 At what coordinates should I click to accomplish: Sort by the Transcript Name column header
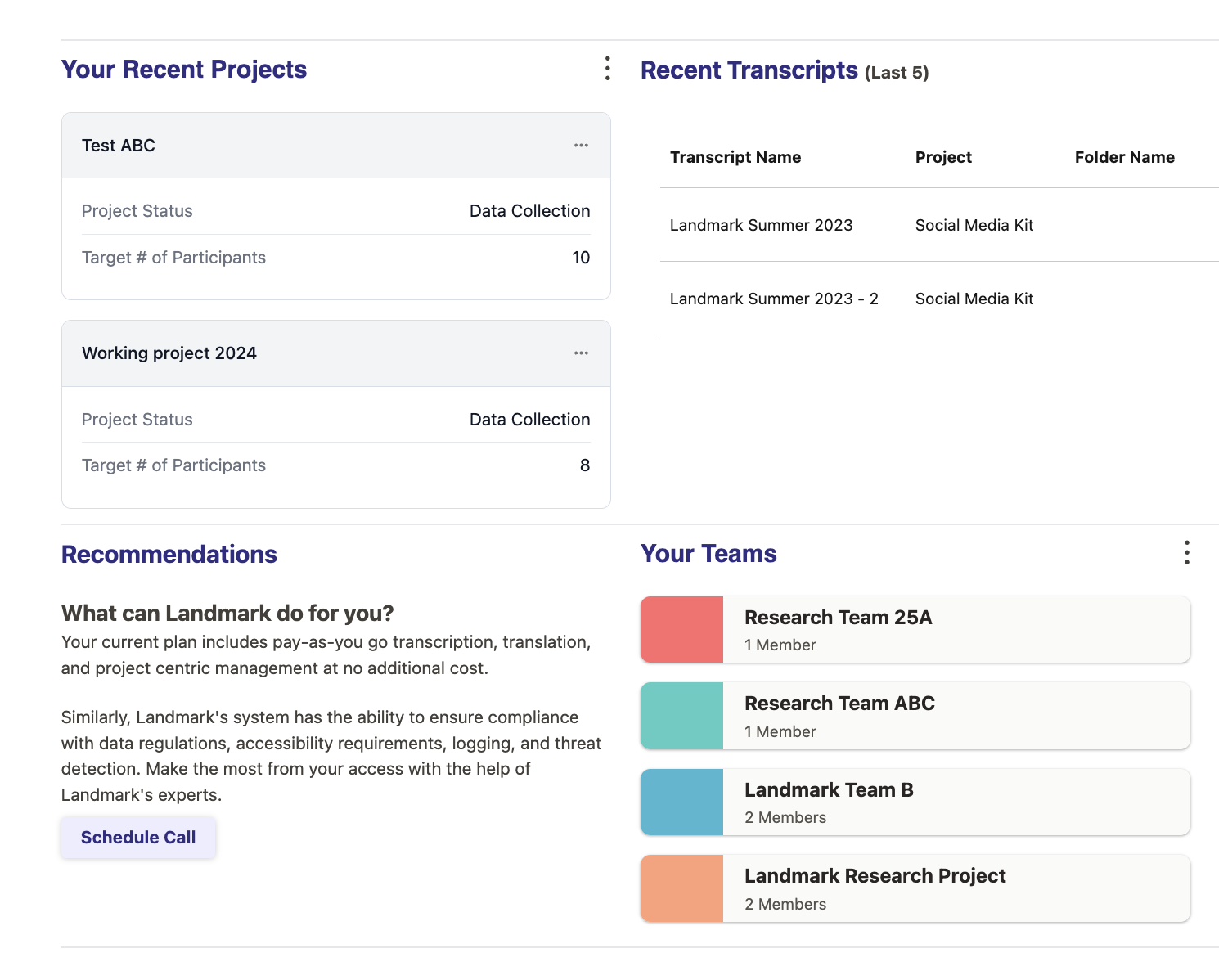[735, 157]
